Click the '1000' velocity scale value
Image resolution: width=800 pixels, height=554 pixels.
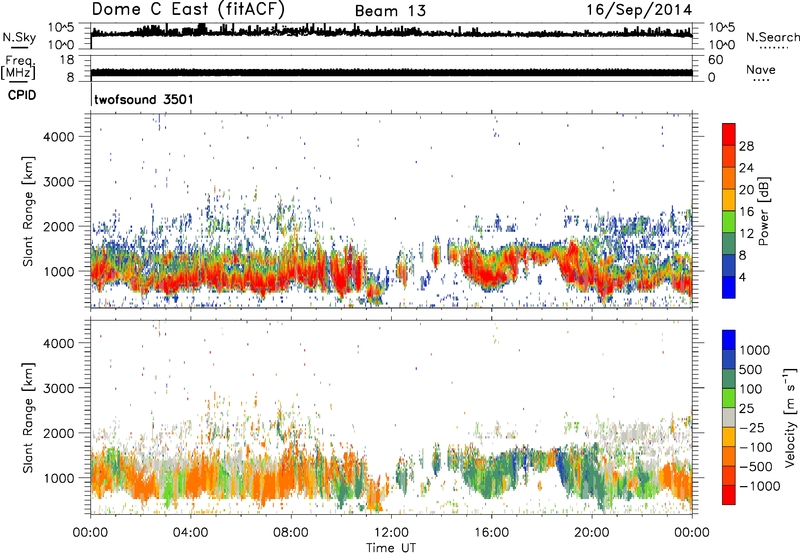coord(754,350)
